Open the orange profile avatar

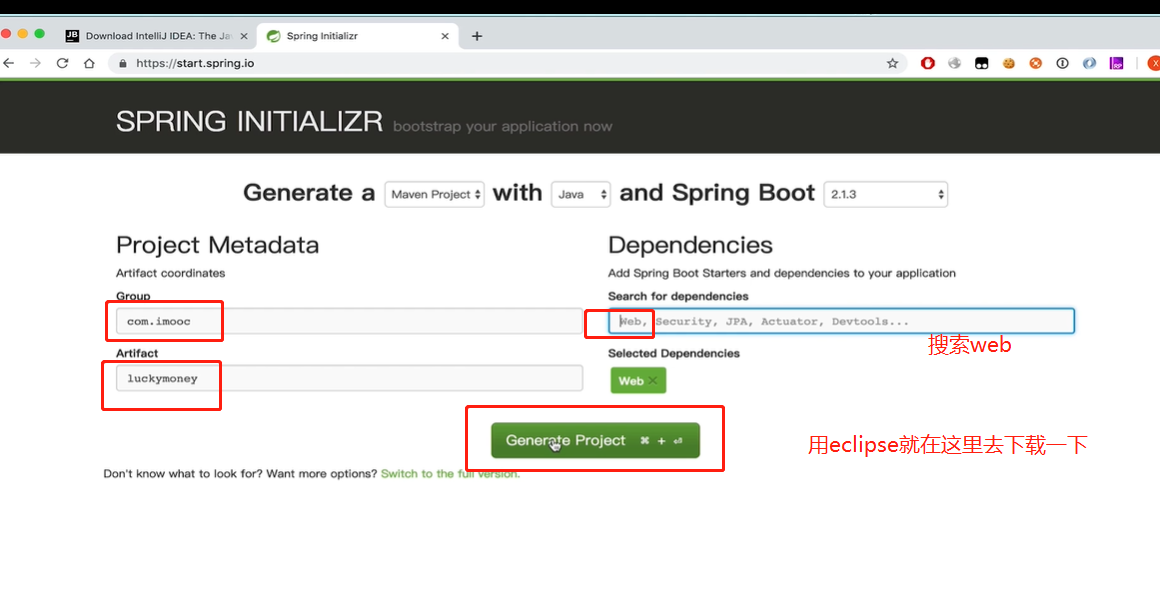pos(1153,64)
